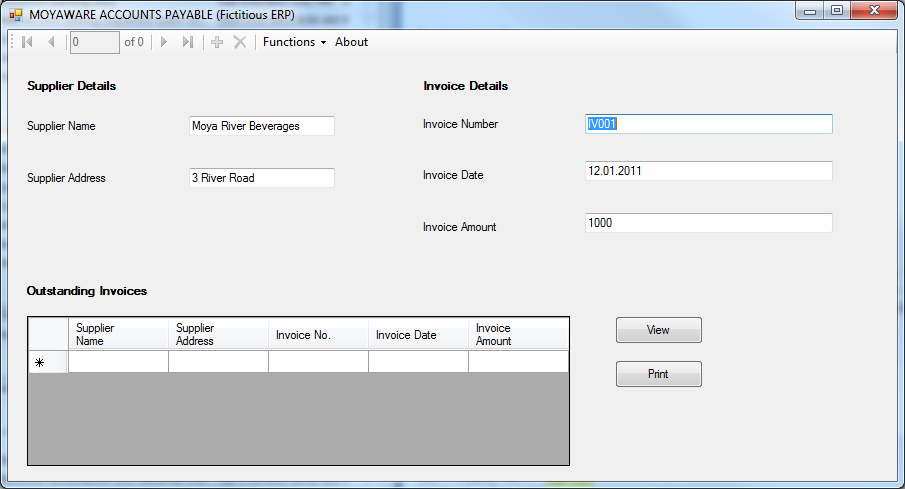Click the Move First record icon

[27, 42]
